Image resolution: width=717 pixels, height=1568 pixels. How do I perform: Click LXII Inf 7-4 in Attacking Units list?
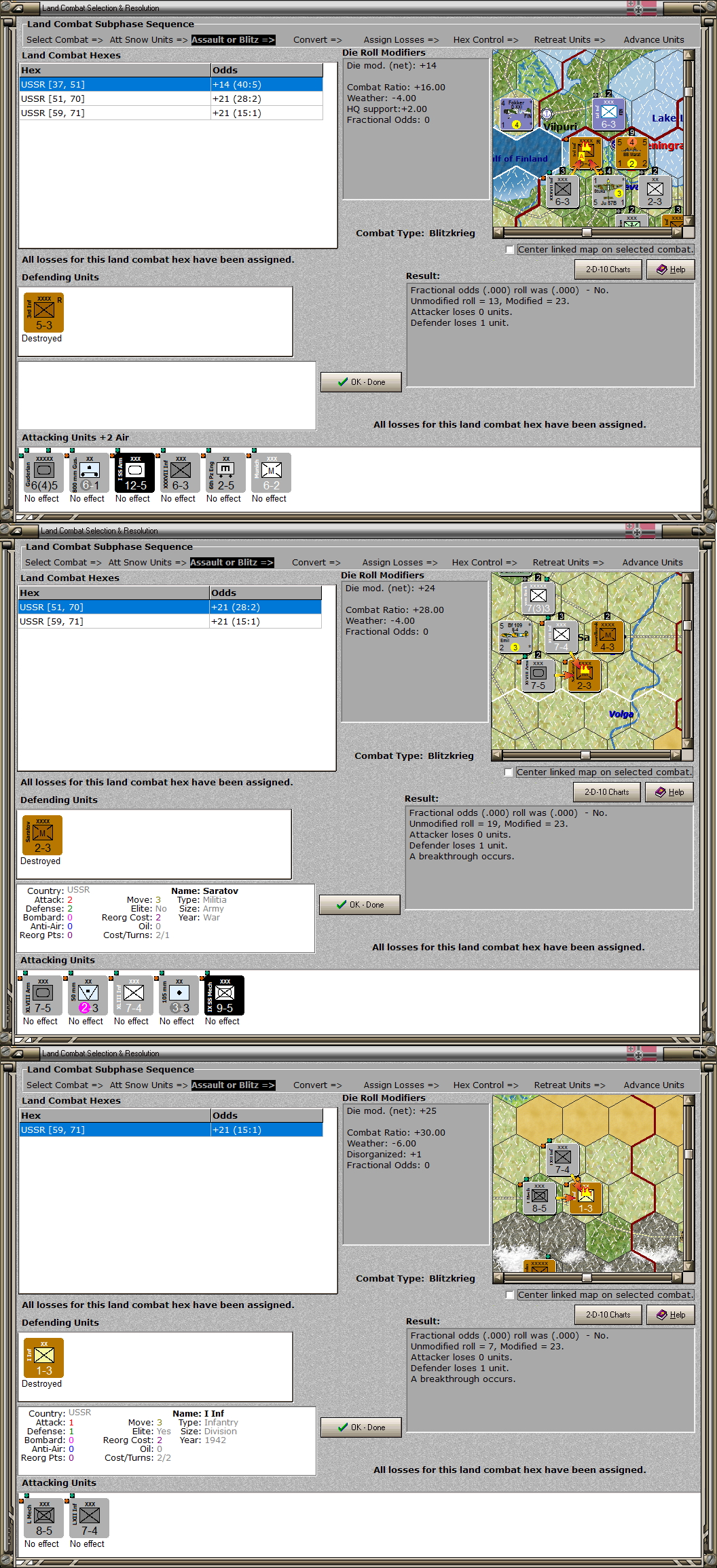point(89,1518)
